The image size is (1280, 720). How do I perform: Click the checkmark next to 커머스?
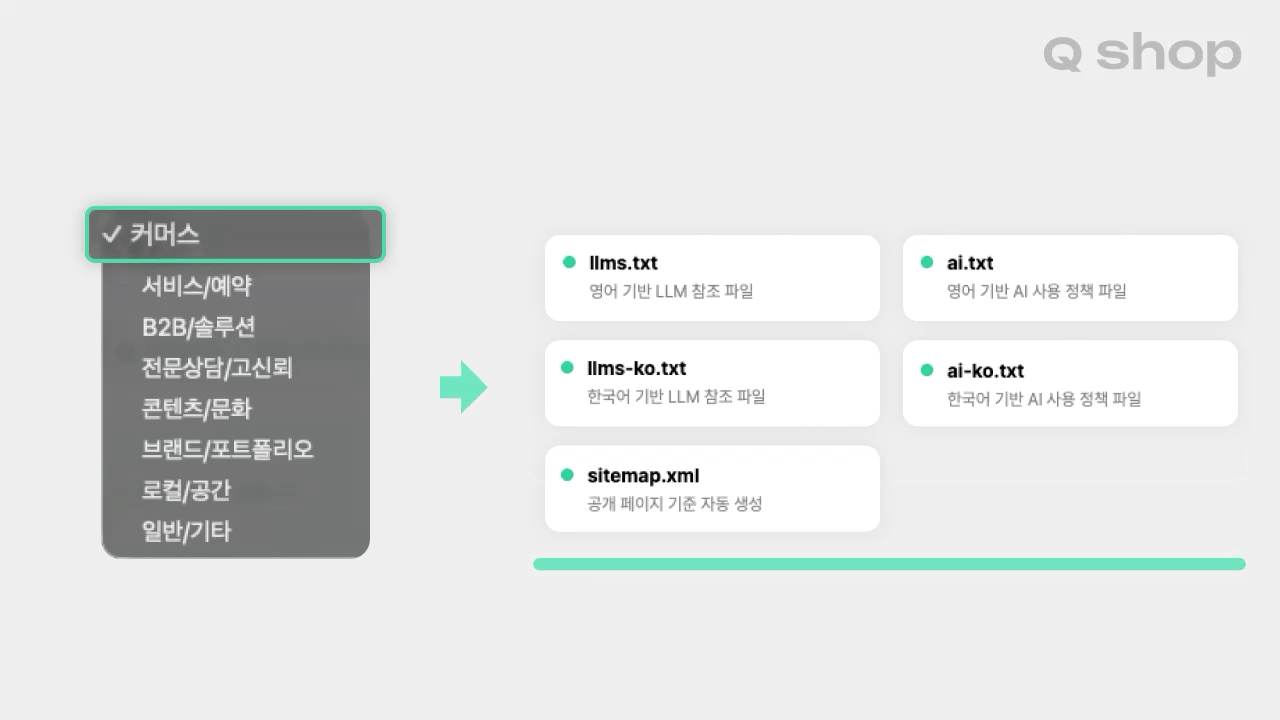coord(112,235)
